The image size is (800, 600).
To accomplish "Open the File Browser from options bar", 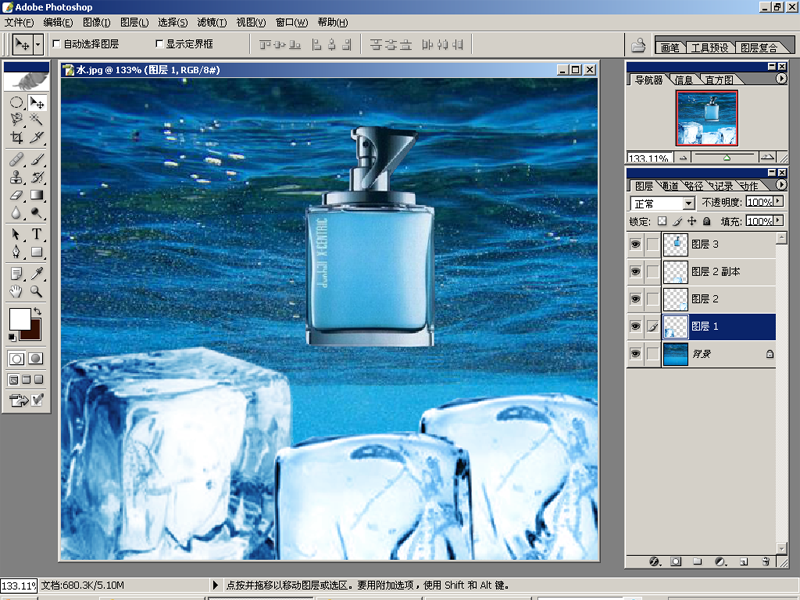I will coord(638,45).
